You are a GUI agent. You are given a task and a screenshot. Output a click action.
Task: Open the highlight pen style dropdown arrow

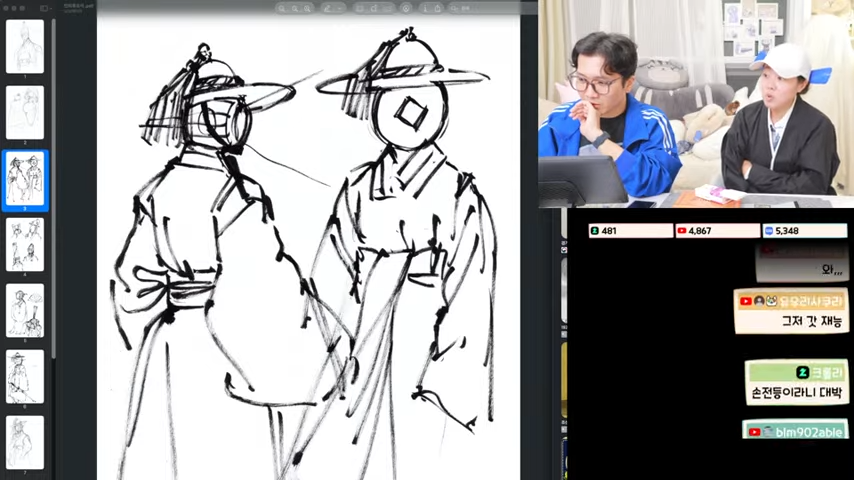pyautogui.click(x=339, y=8)
